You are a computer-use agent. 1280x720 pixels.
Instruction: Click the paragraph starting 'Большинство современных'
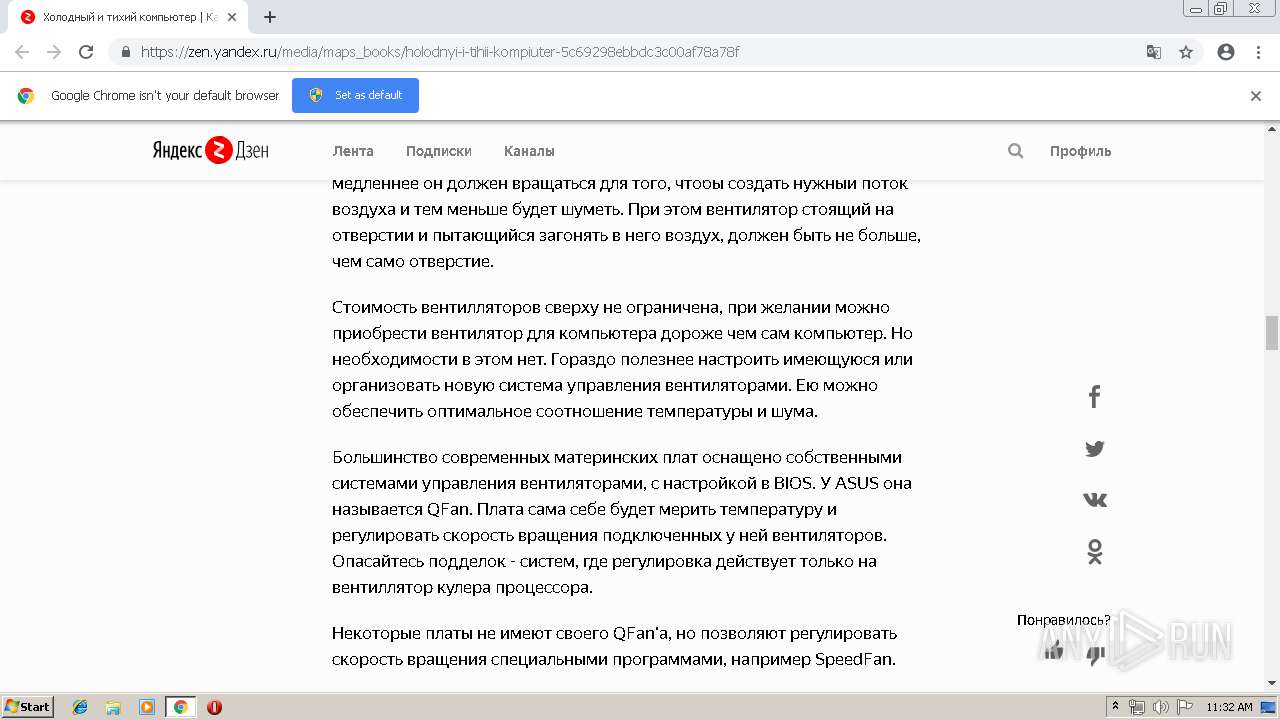622,522
